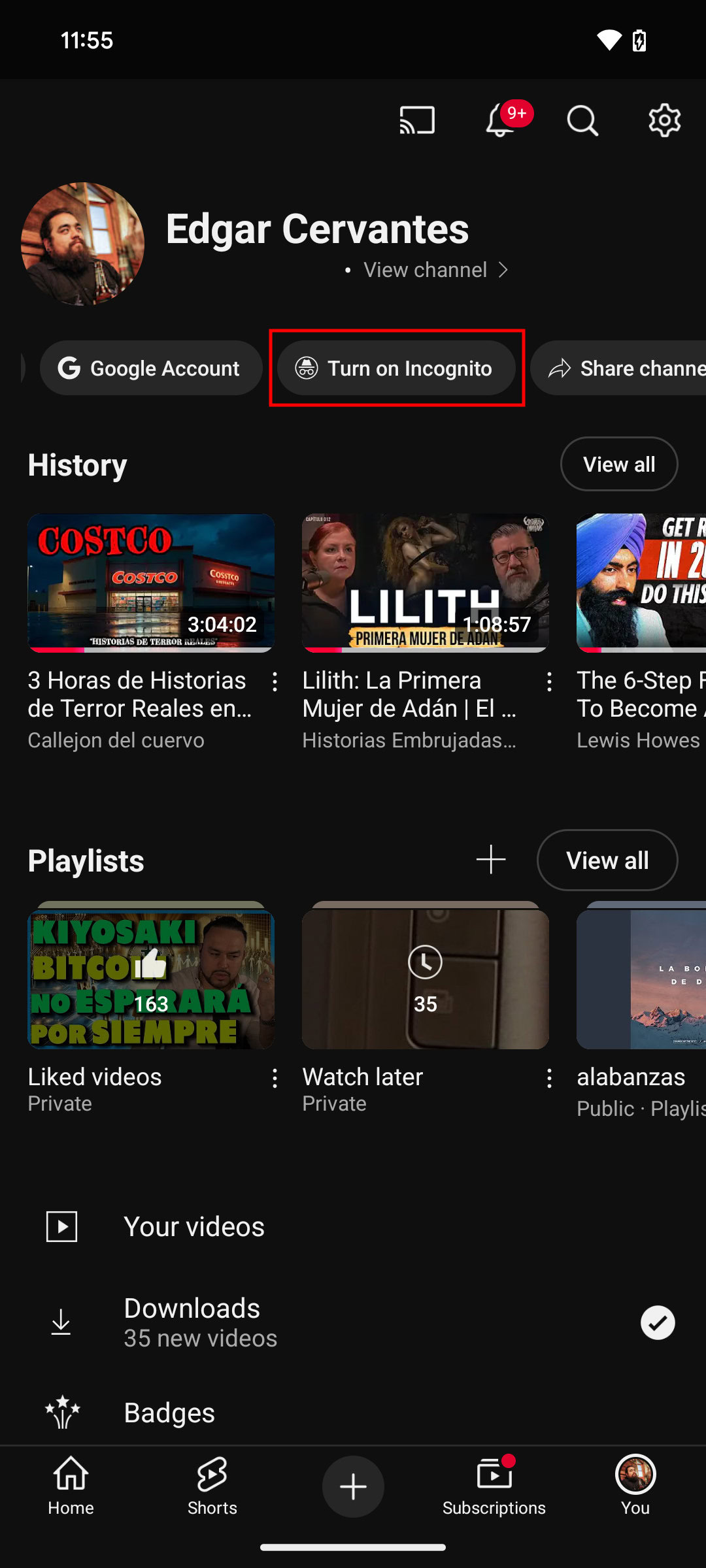Open Downloads row

point(353,1322)
